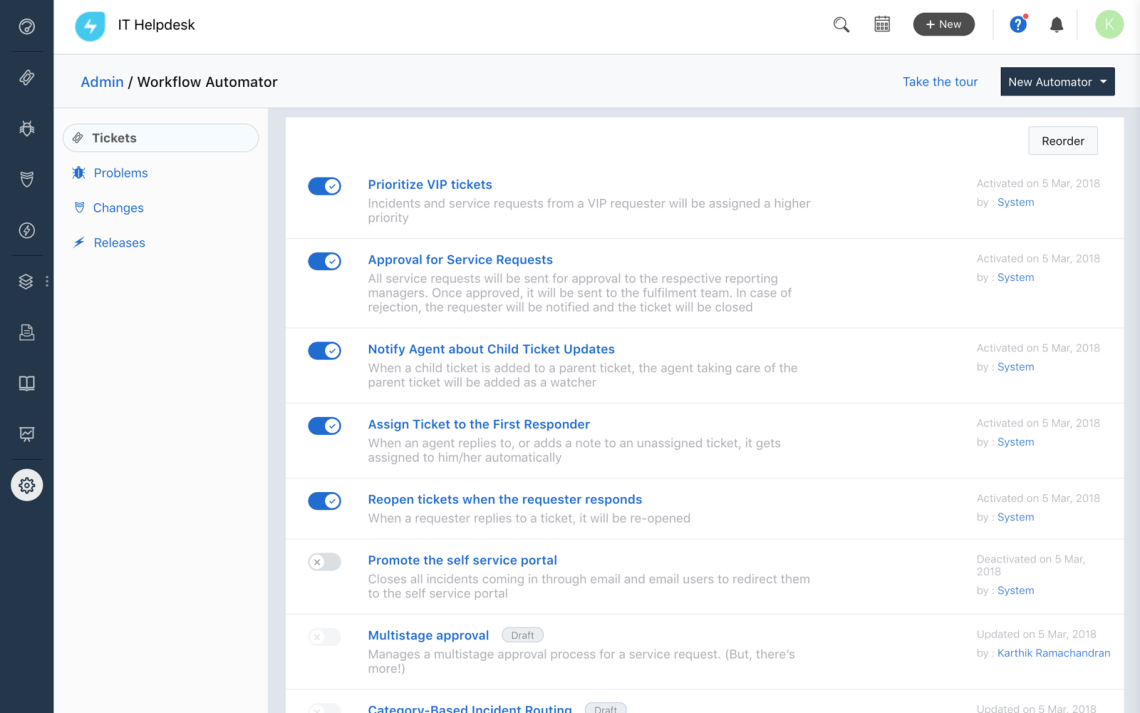Open the admin gear icon in sidebar
Screen dimensions: 1140x713
[27, 485]
